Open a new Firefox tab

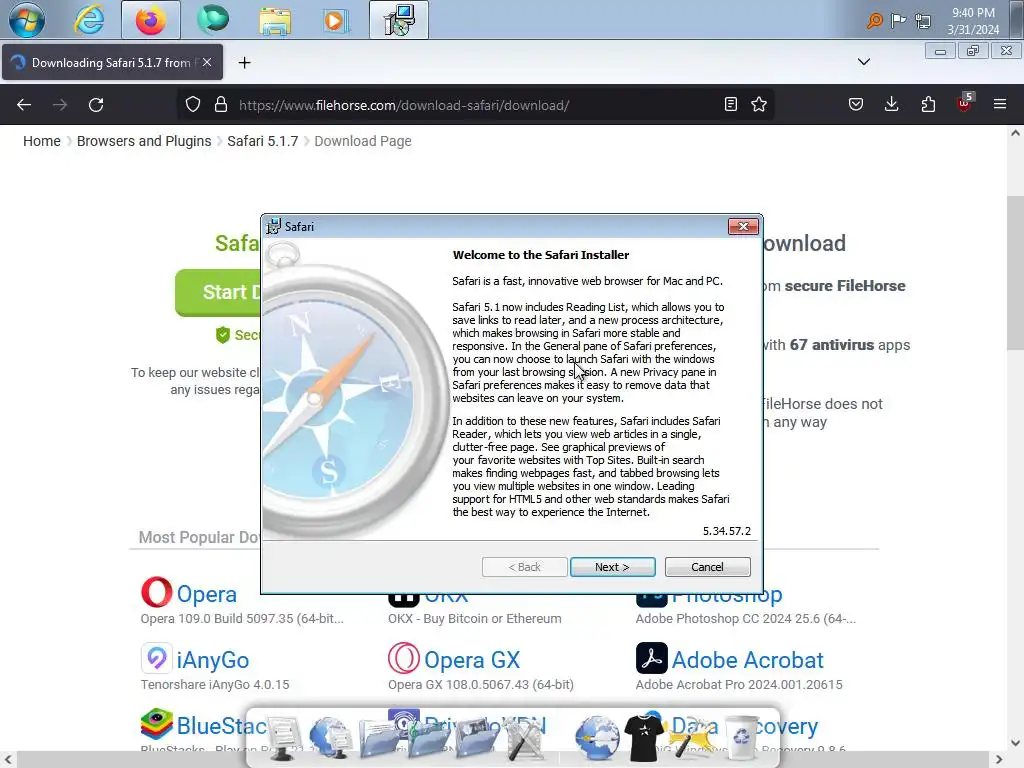coord(244,63)
